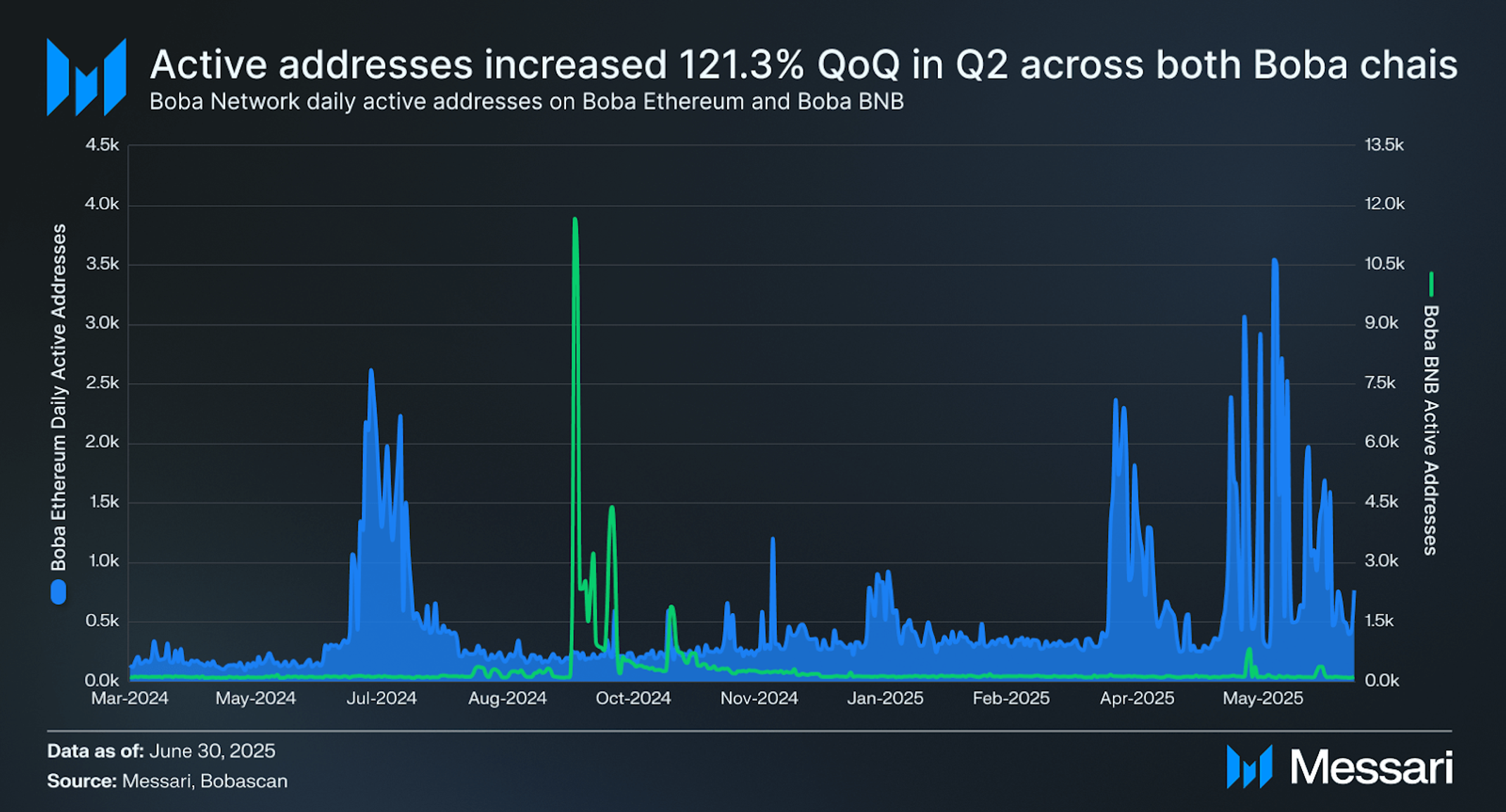Click the Messari logo icon at bottom right
The width and height of the screenshot is (1506, 812).
[x=1249, y=766]
